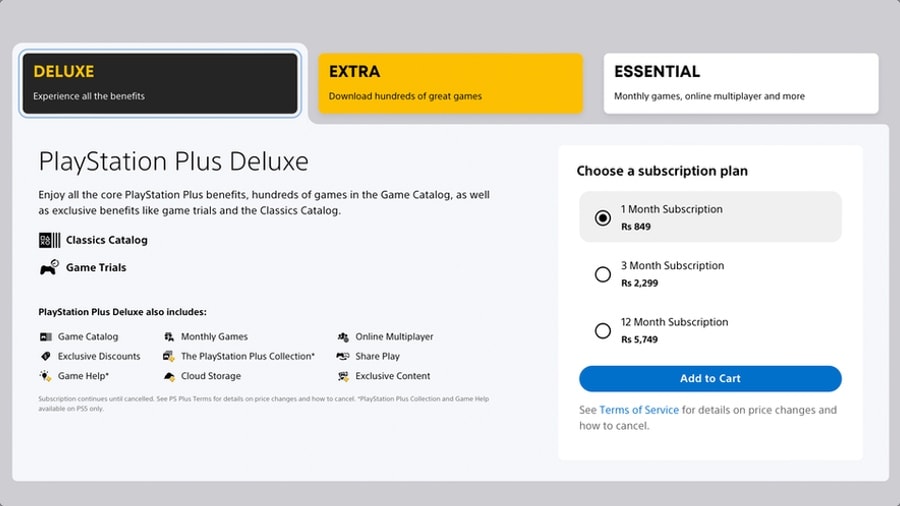Click the Cloud Storage icon
This screenshot has width=900, height=506.
(x=168, y=376)
